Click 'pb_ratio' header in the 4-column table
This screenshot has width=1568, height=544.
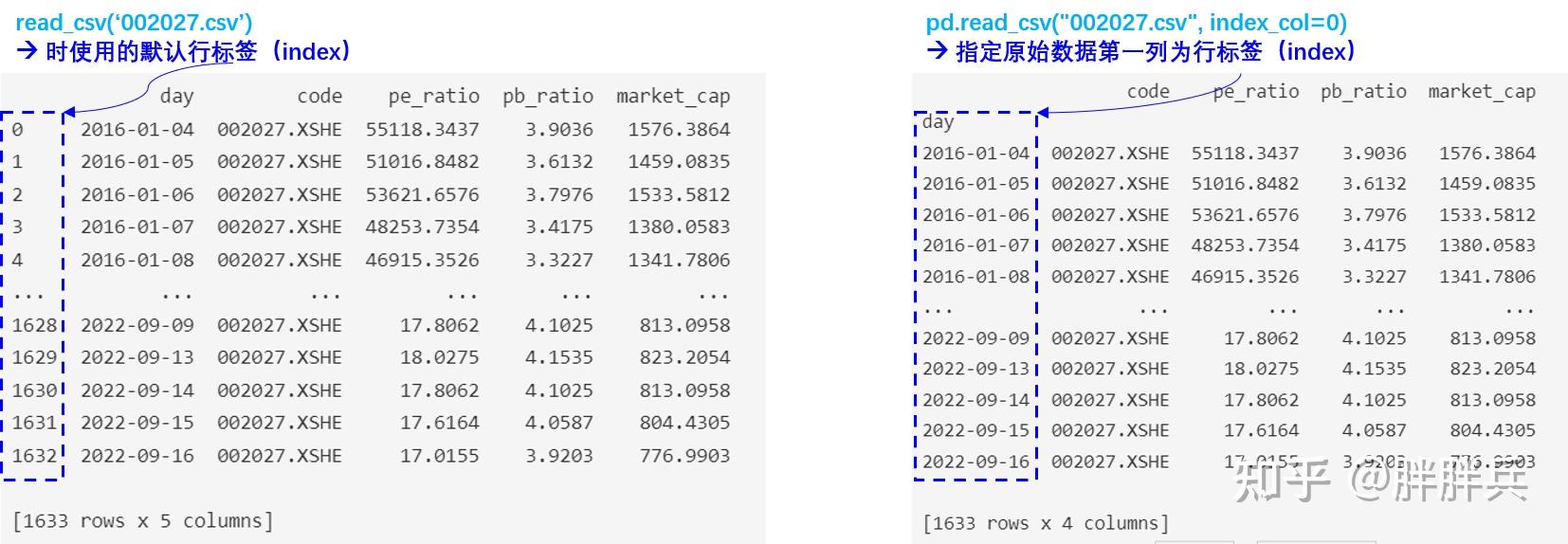pos(1363,92)
